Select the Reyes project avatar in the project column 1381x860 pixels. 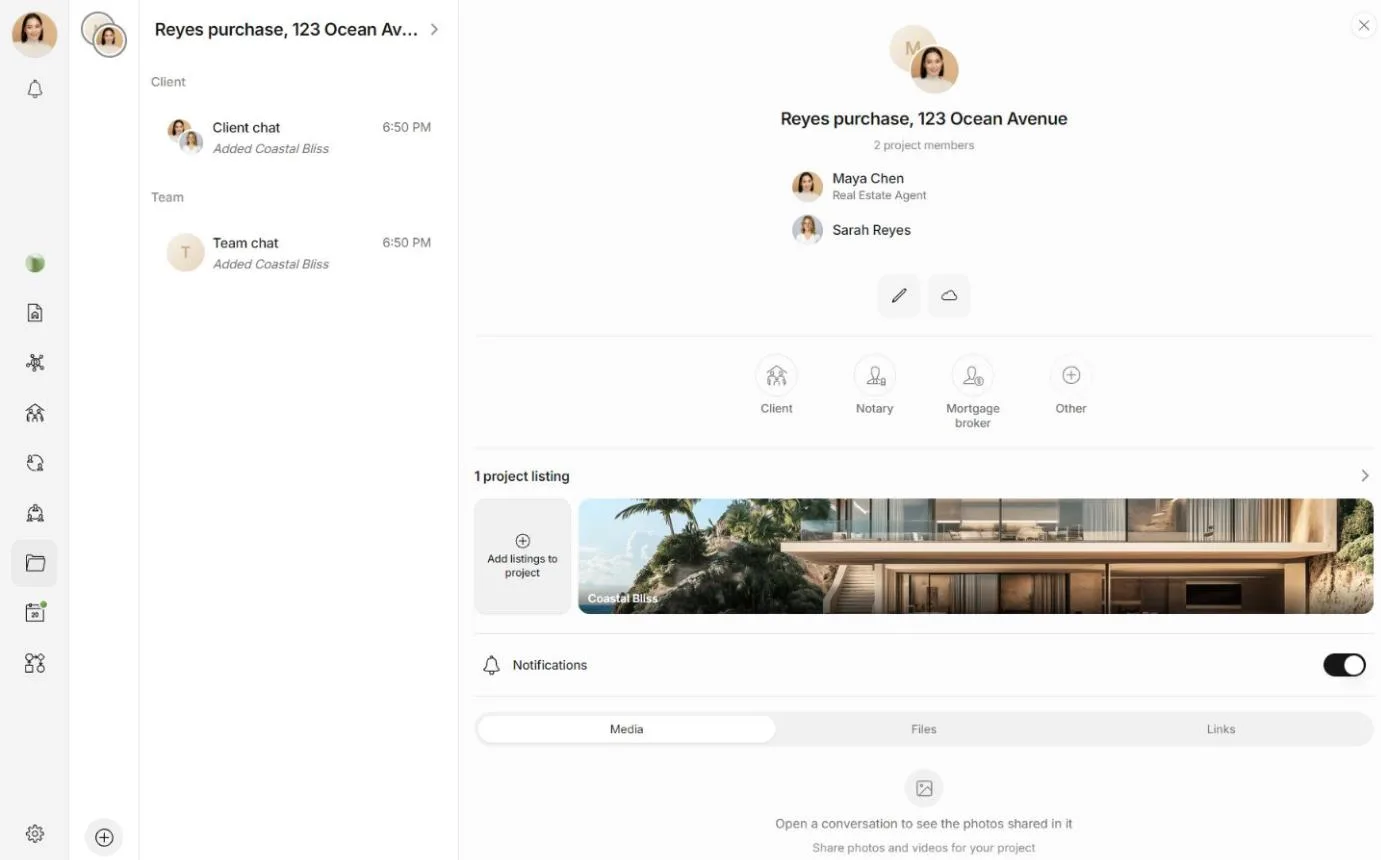[104, 35]
